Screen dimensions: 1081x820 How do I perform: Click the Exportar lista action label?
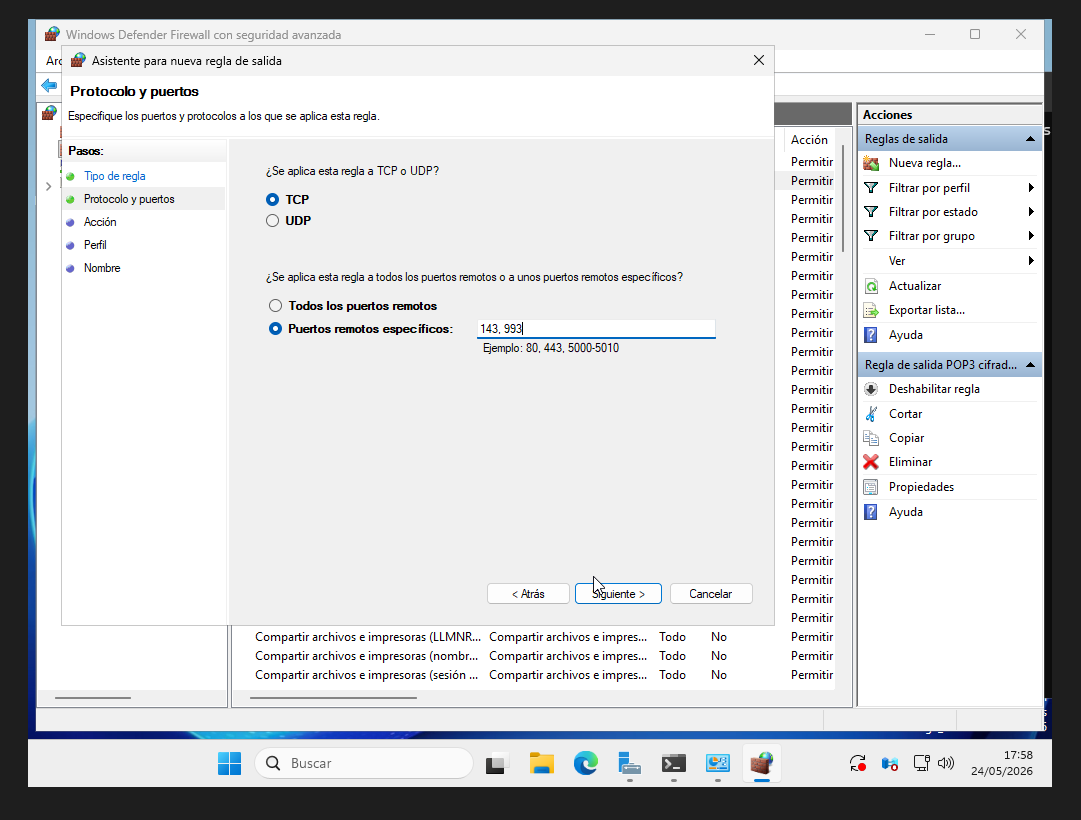[927, 310]
